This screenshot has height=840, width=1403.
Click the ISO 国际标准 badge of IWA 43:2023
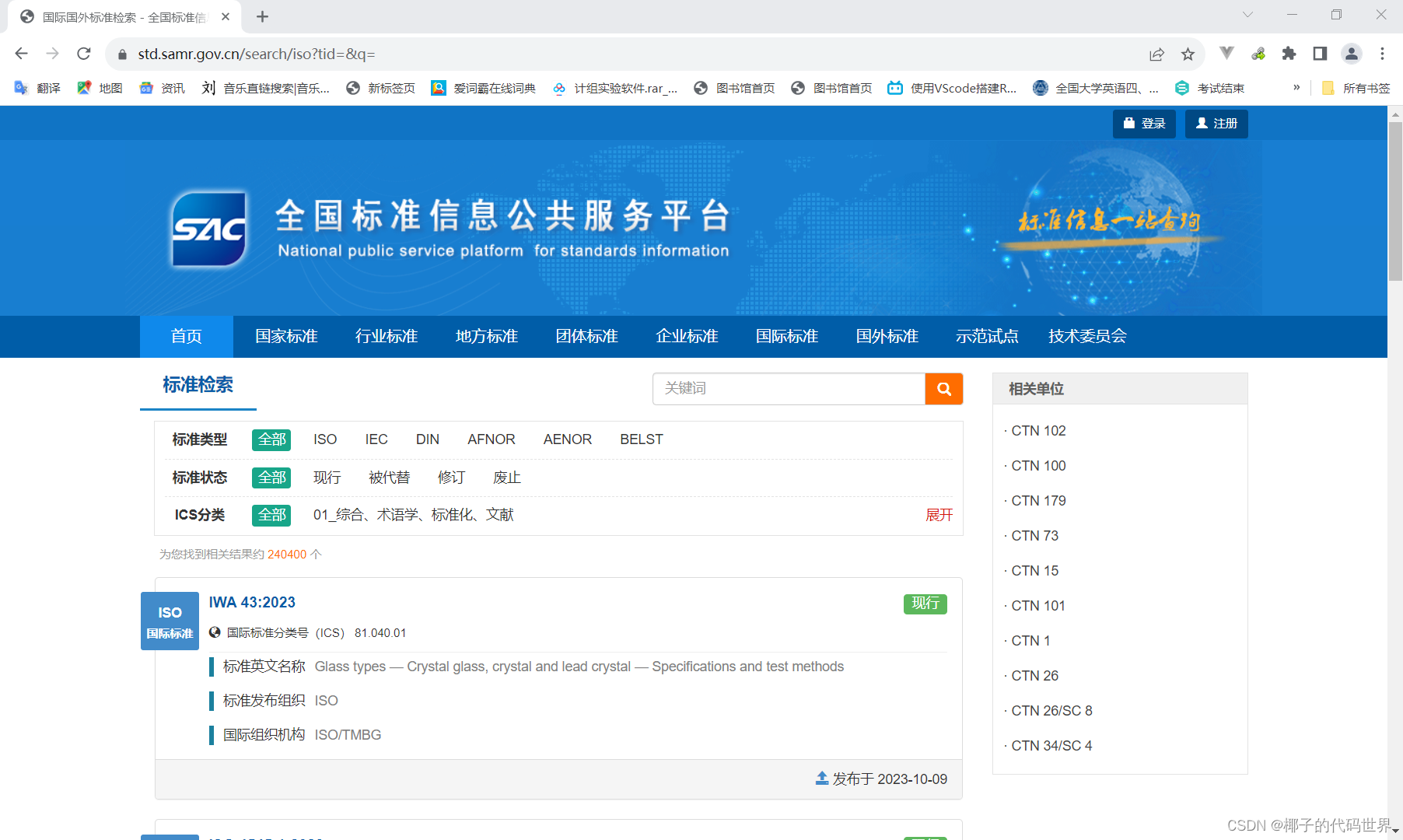pos(170,621)
